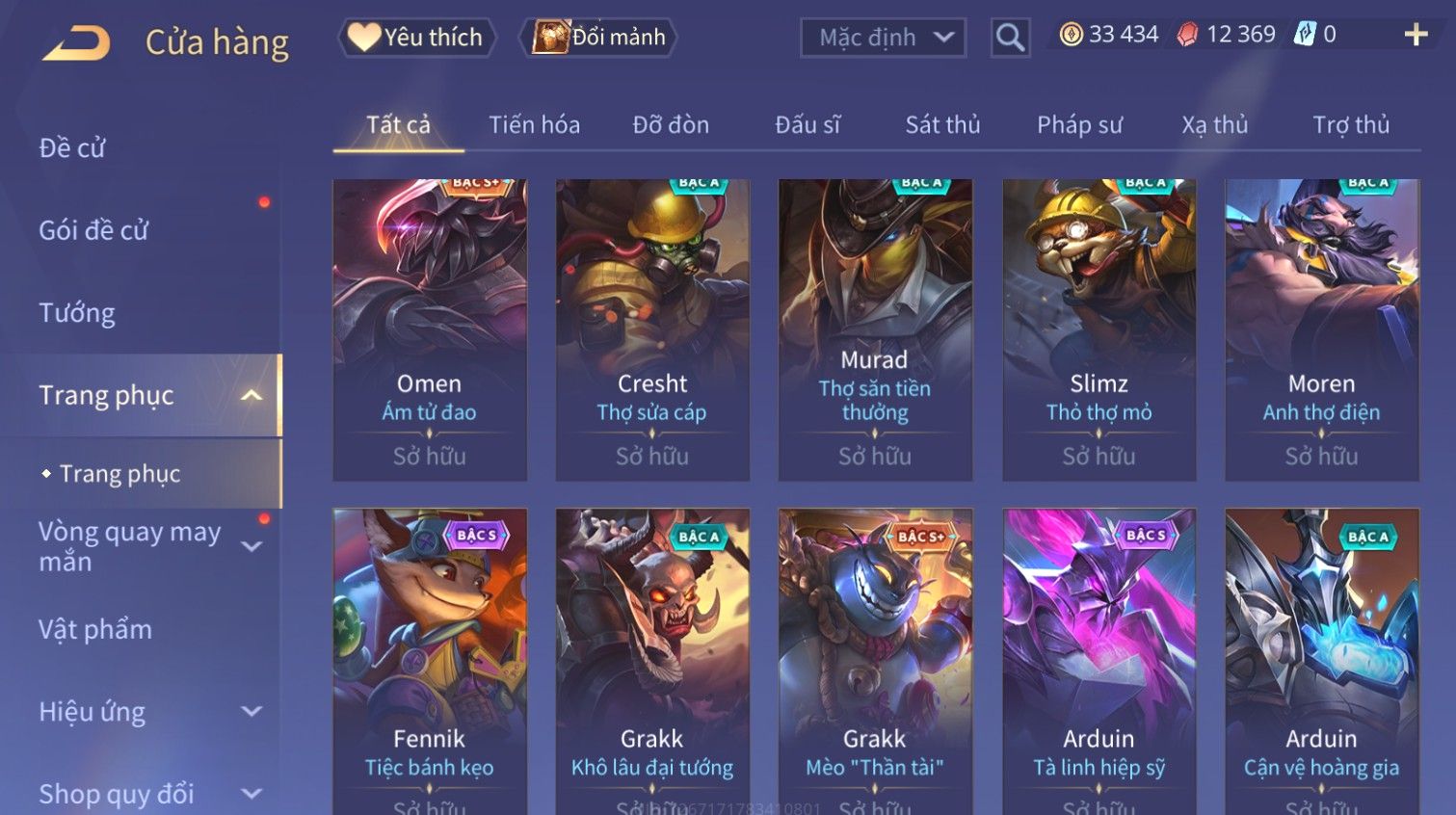This screenshot has width=1456, height=815.
Task: Expand Shop quy đổi section
Action: [251, 794]
